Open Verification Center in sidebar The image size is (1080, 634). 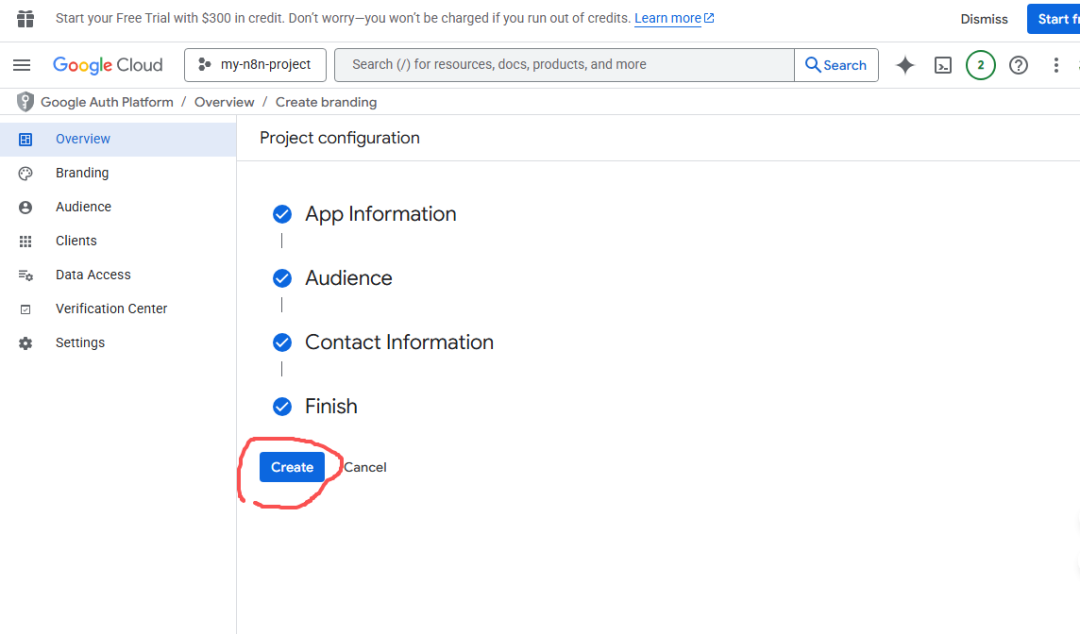click(111, 309)
